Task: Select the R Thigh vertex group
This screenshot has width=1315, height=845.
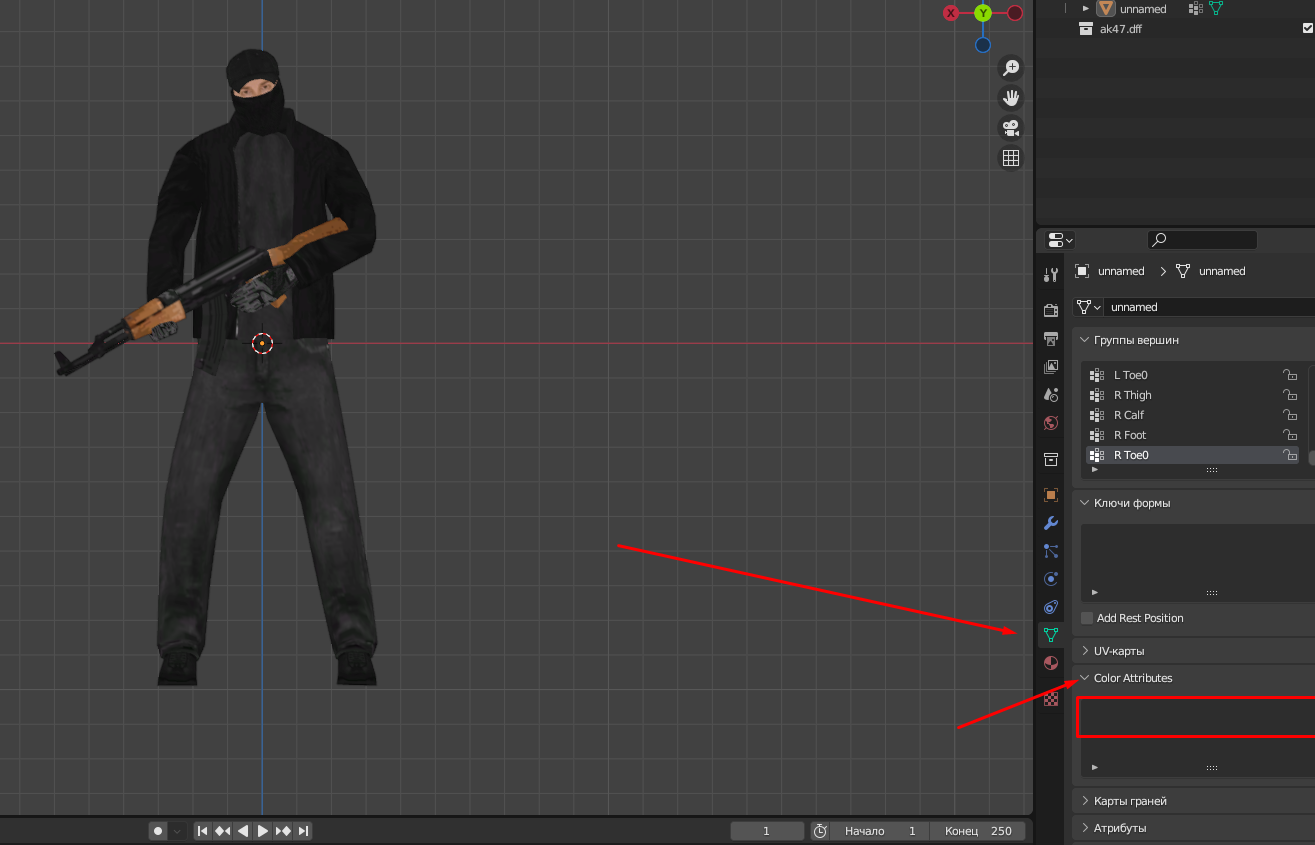Action: click(x=1132, y=395)
